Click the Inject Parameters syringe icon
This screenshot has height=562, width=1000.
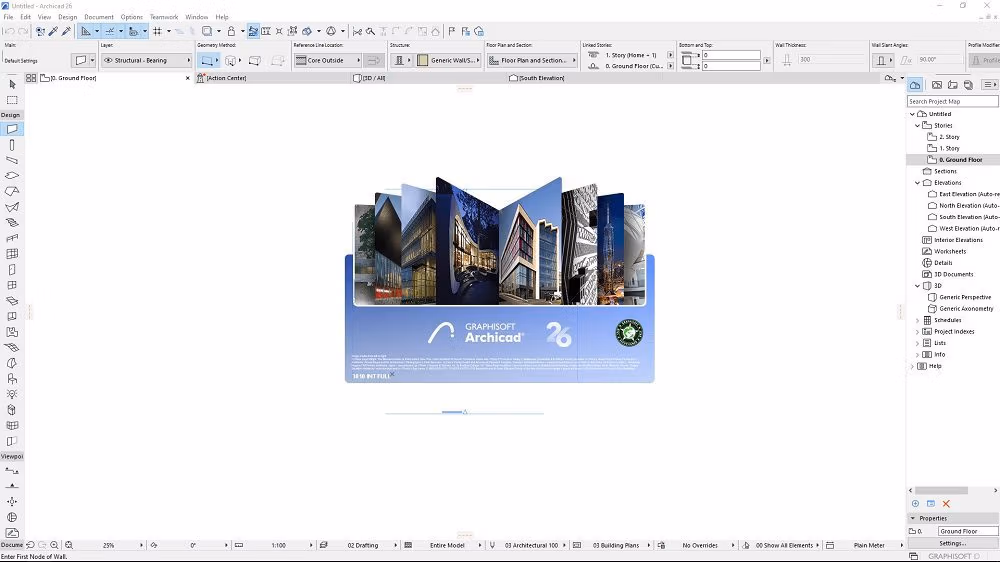click(x=66, y=31)
